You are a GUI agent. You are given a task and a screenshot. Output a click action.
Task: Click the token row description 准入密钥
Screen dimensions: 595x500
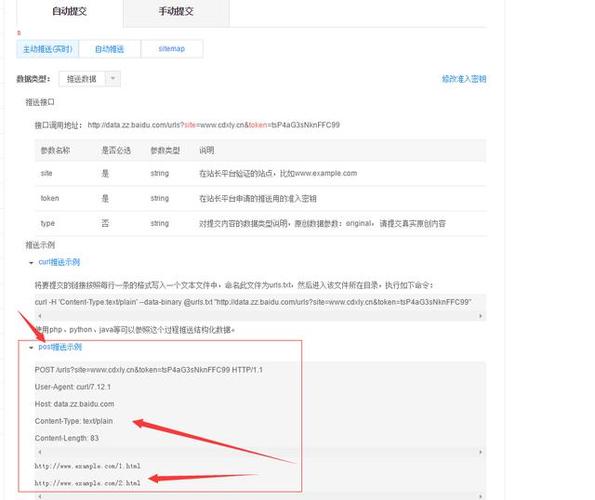(258, 198)
